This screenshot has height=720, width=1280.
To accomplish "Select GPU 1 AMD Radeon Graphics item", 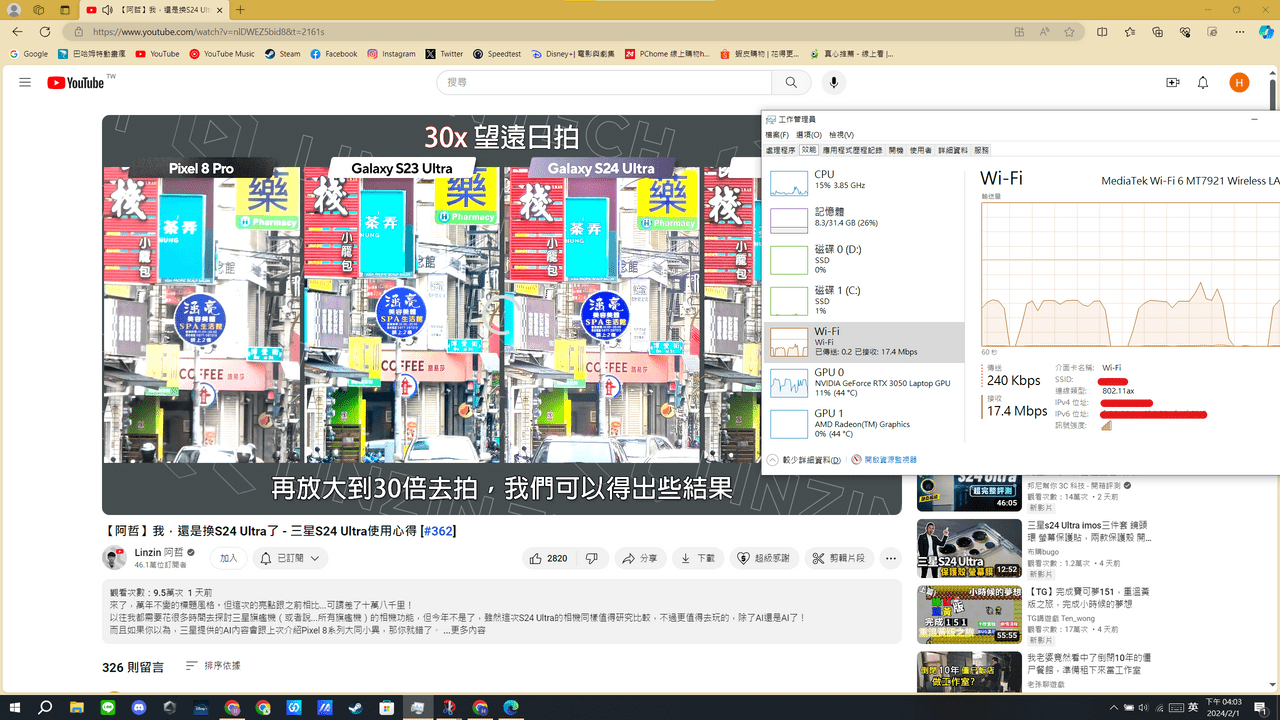I will tap(865, 423).
